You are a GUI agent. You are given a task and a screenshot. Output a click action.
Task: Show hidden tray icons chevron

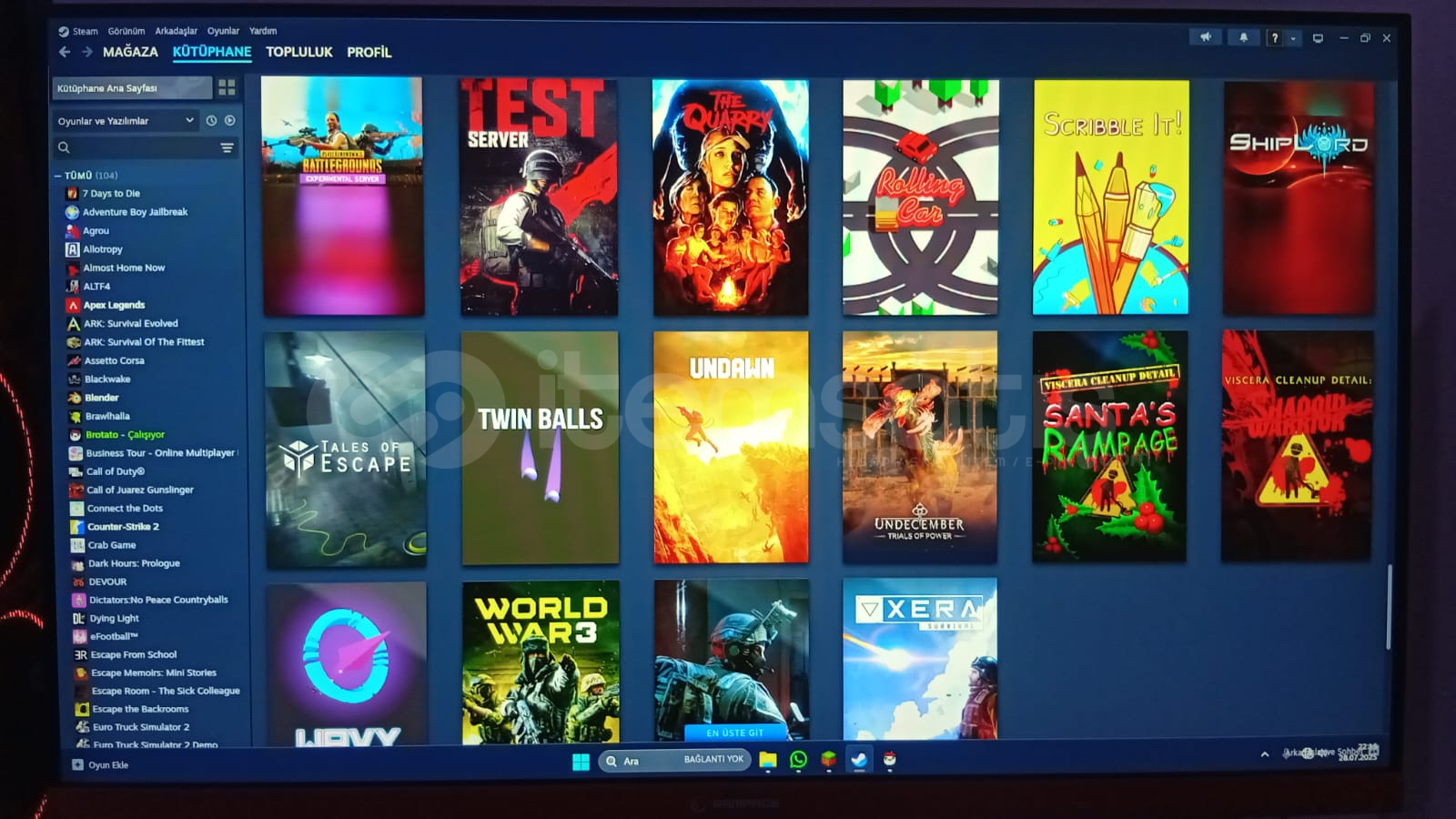(1264, 754)
